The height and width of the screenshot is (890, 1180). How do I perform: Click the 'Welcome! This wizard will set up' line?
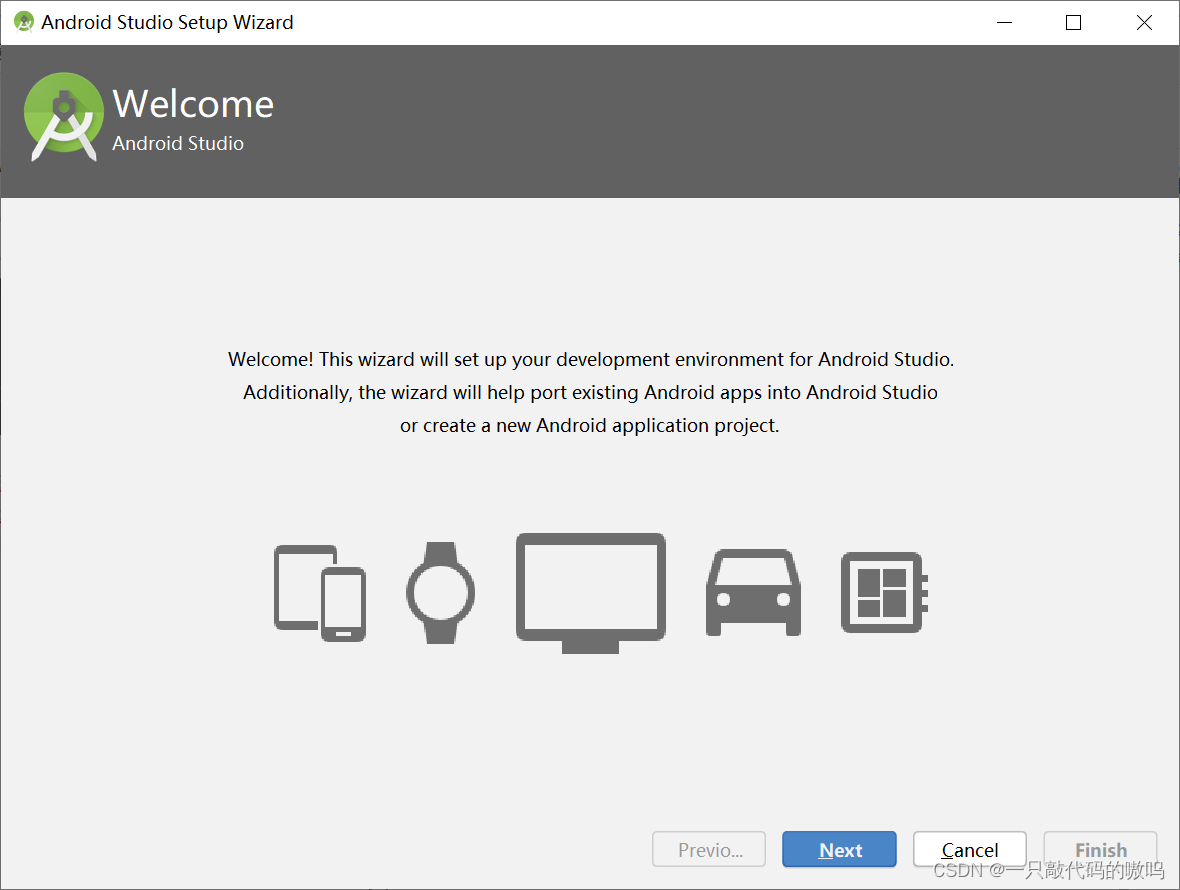click(591, 360)
